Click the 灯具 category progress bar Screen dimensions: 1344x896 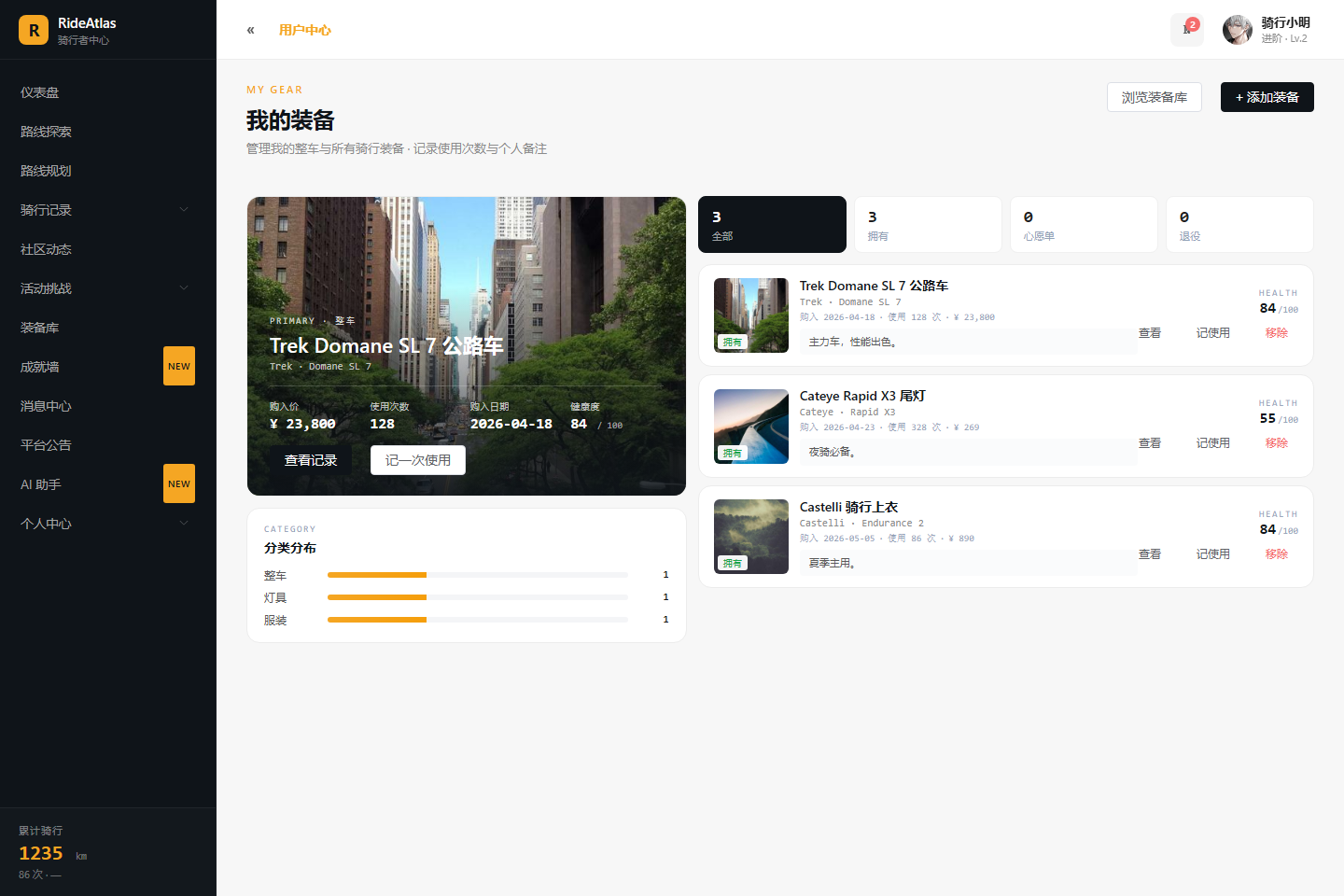click(x=478, y=597)
